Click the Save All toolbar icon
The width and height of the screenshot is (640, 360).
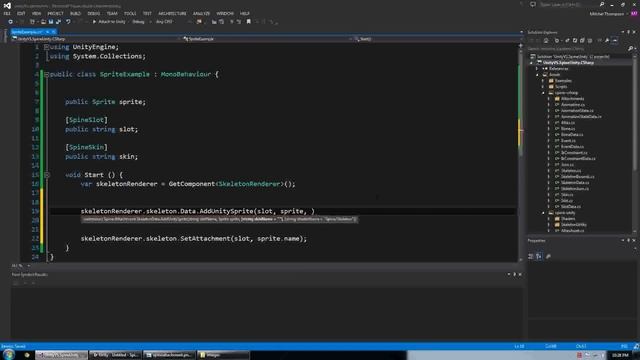click(x=58, y=22)
